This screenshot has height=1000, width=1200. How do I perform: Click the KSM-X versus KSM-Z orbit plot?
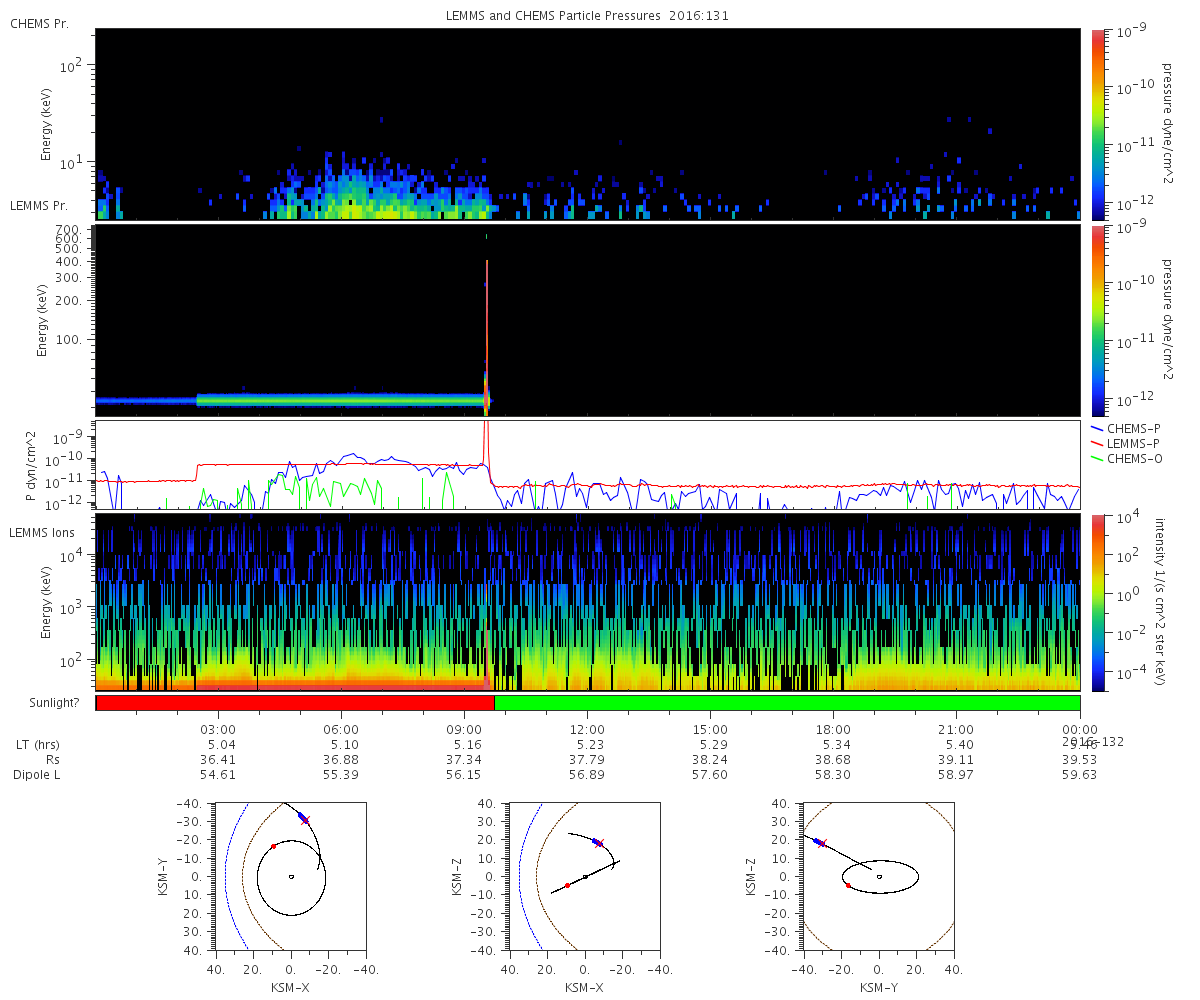click(584, 876)
